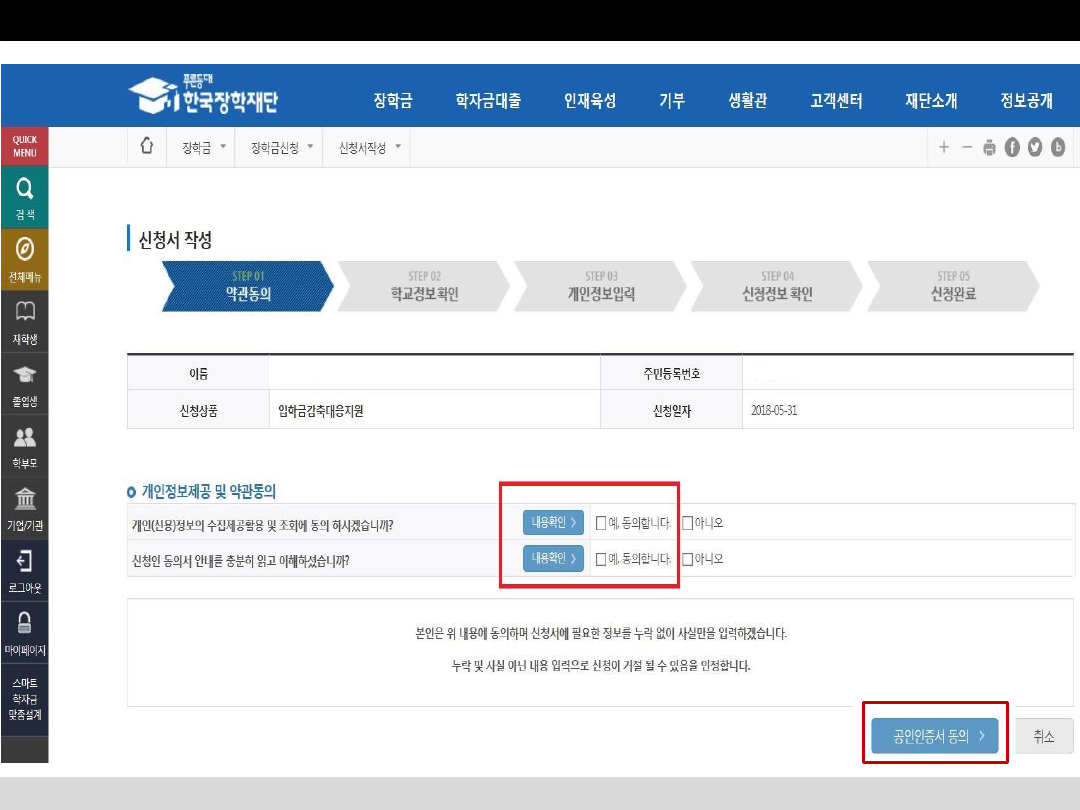Image resolution: width=1080 pixels, height=810 pixels.
Task: Click the 한국장학재단 logo in header
Action: pos(204,96)
